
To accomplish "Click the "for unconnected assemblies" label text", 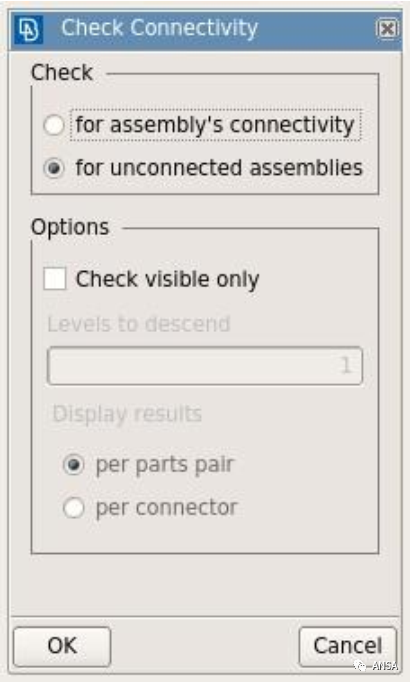I will point(219,168).
